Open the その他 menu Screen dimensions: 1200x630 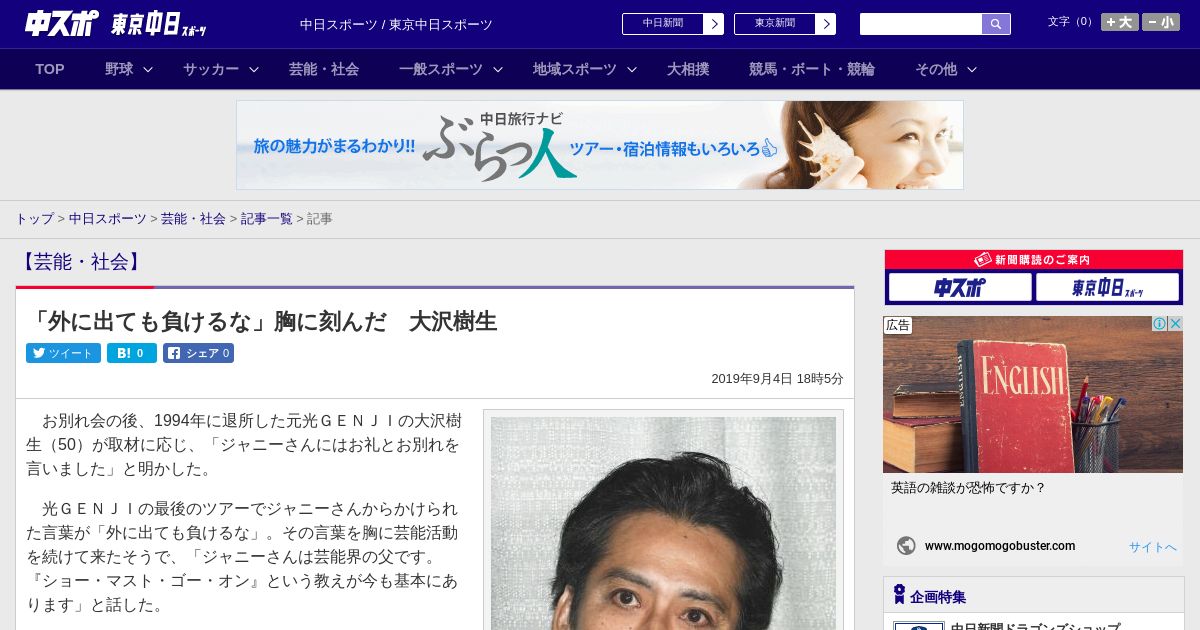point(936,69)
